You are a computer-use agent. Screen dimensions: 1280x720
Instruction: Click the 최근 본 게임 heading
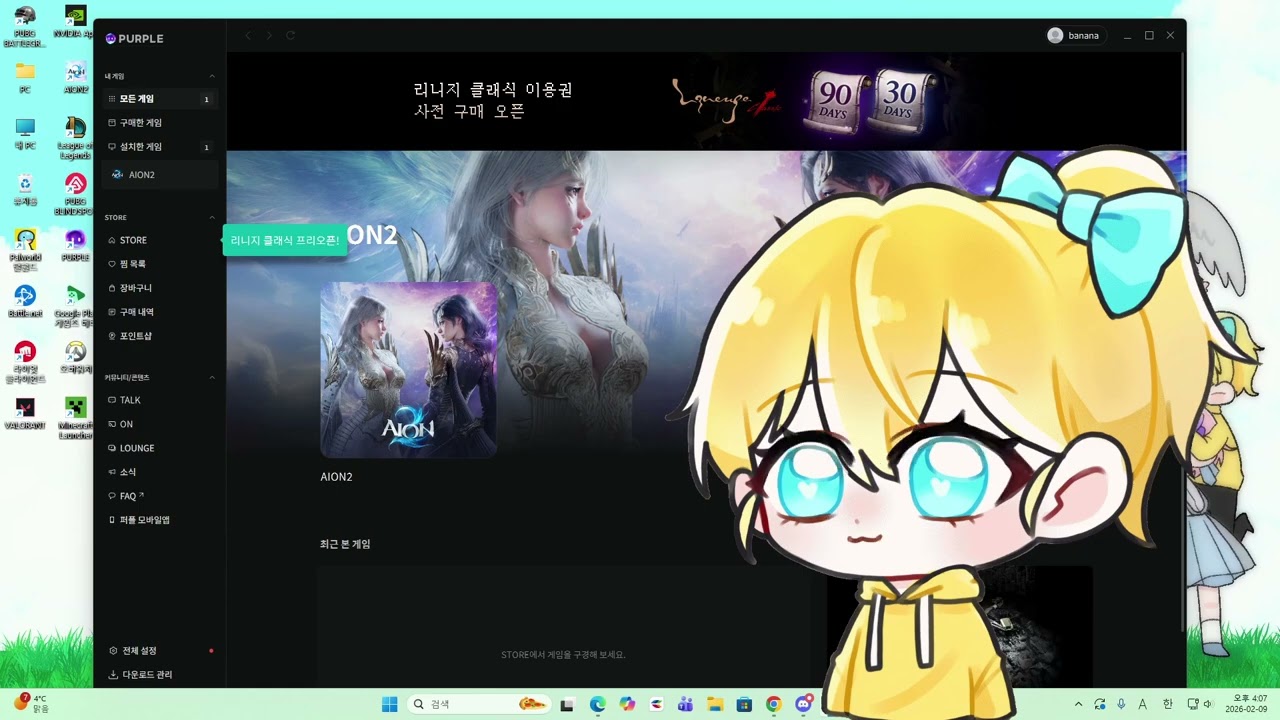point(345,544)
